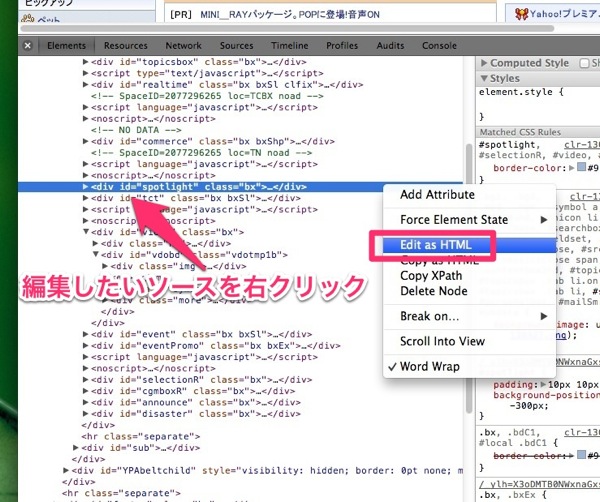The width and height of the screenshot is (600, 502).
Task: Expand the sub div node
Action: [x=76, y=448]
